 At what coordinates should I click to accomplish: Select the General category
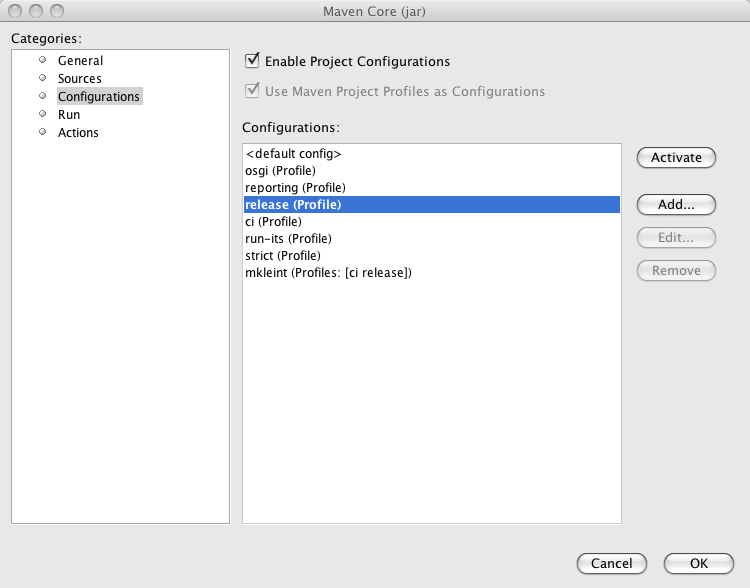pyautogui.click(x=80, y=61)
